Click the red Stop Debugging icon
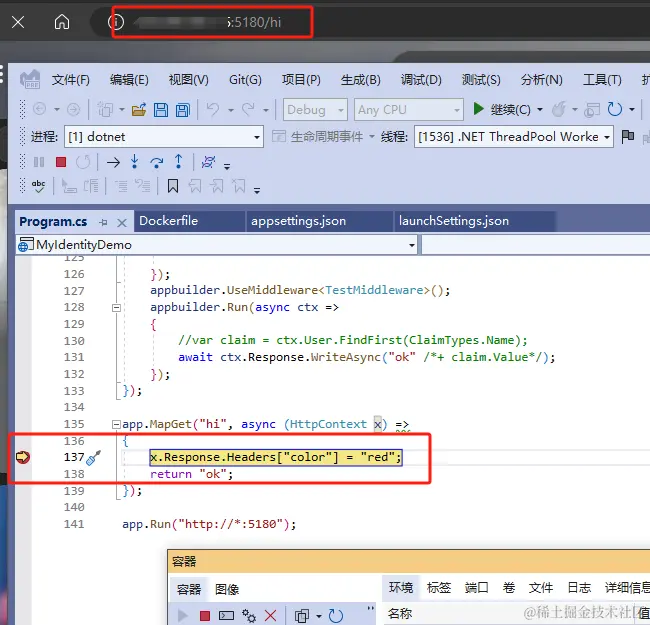The height and width of the screenshot is (625, 650). [x=61, y=162]
